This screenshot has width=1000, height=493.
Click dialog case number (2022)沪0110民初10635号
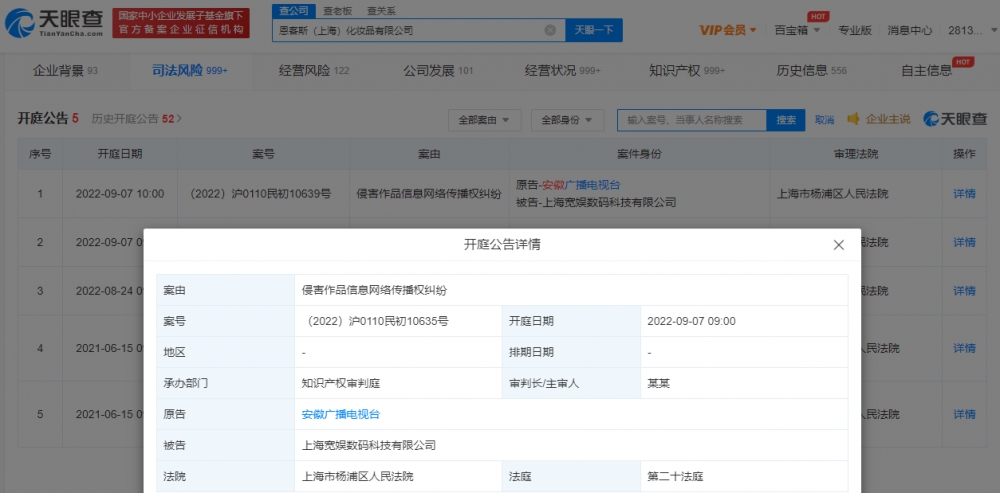point(376,321)
